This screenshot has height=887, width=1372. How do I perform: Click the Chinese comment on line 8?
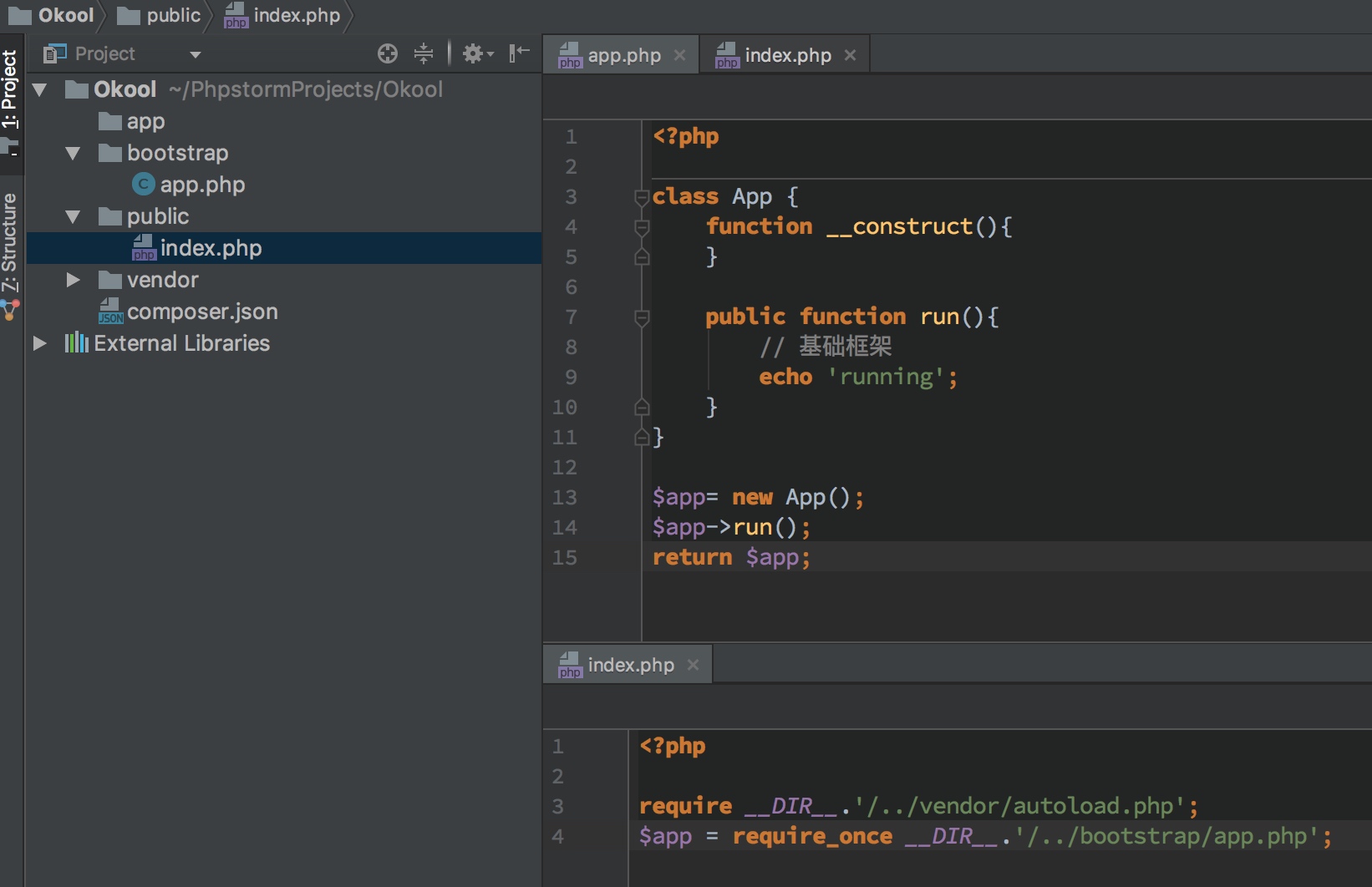(826, 347)
